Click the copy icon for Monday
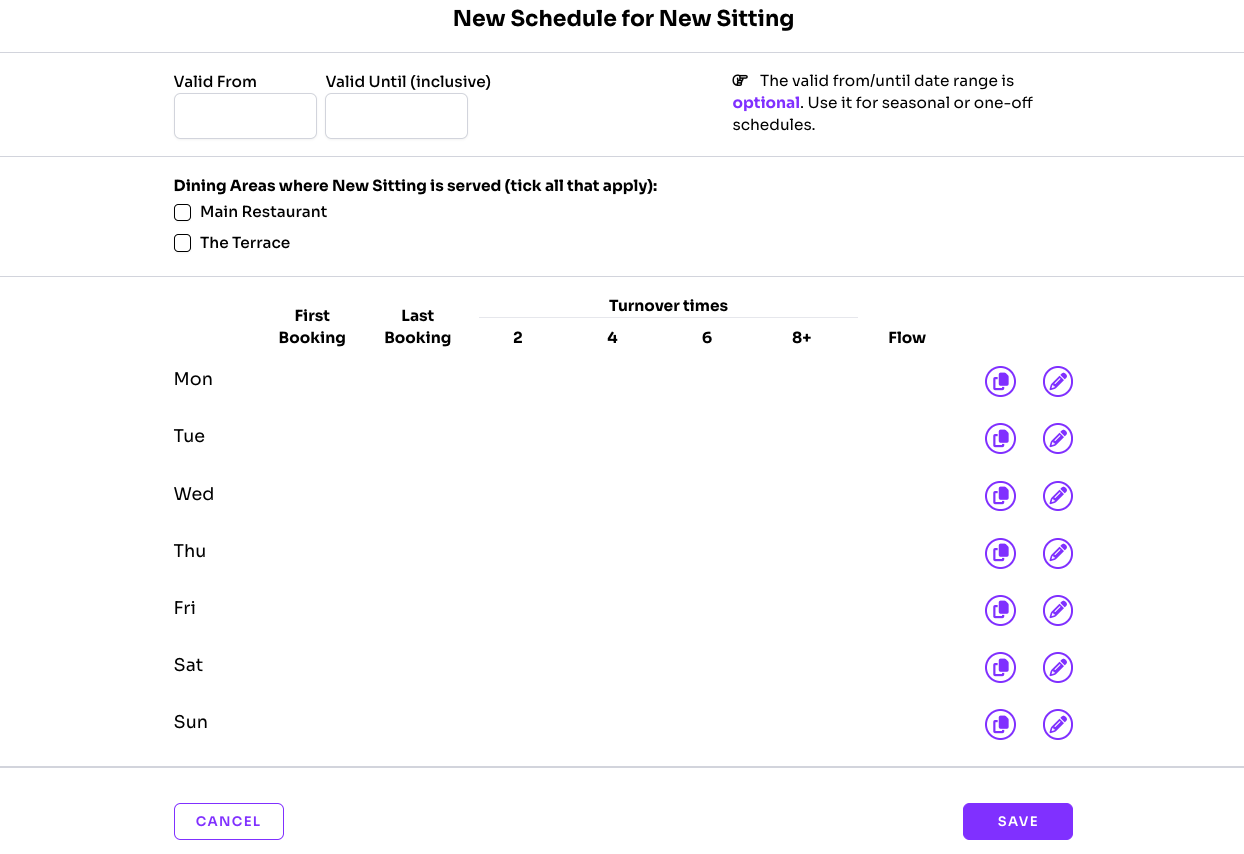 [1000, 381]
